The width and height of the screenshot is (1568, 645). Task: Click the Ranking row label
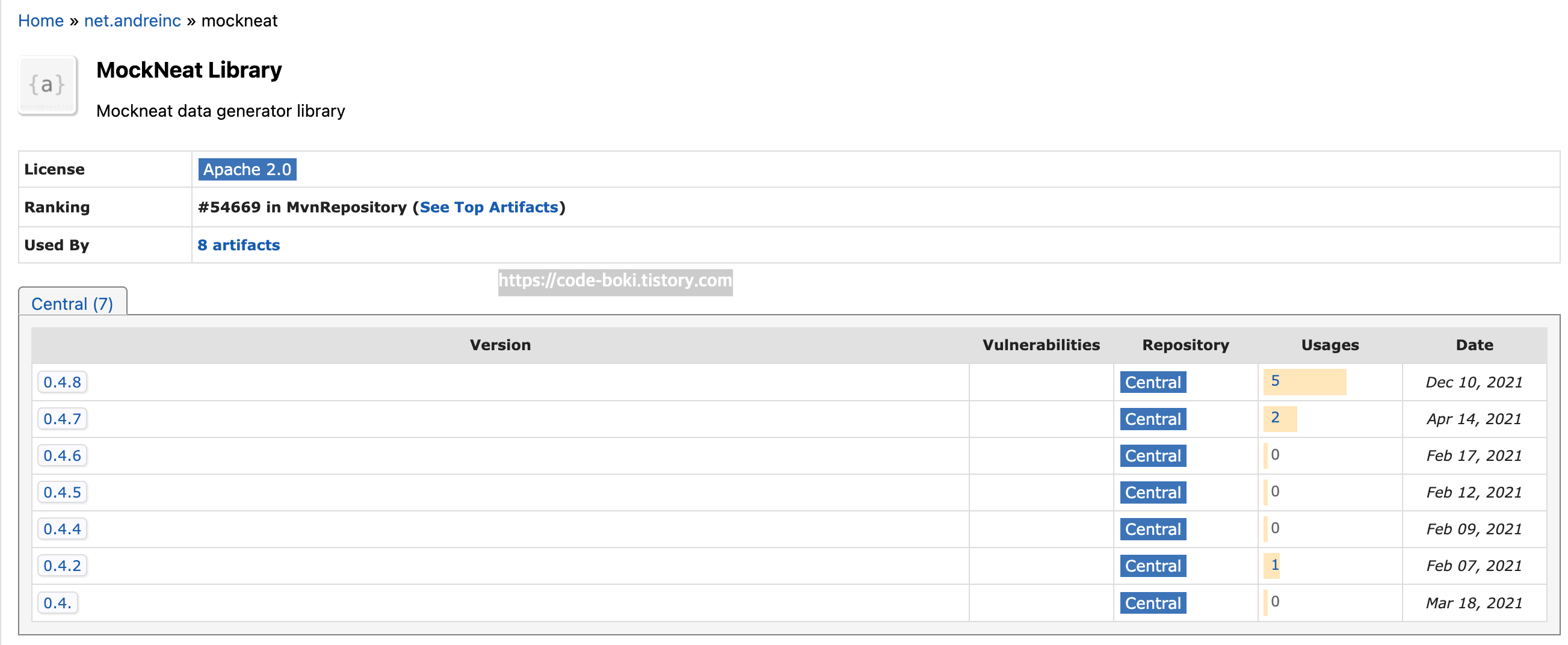click(x=57, y=208)
